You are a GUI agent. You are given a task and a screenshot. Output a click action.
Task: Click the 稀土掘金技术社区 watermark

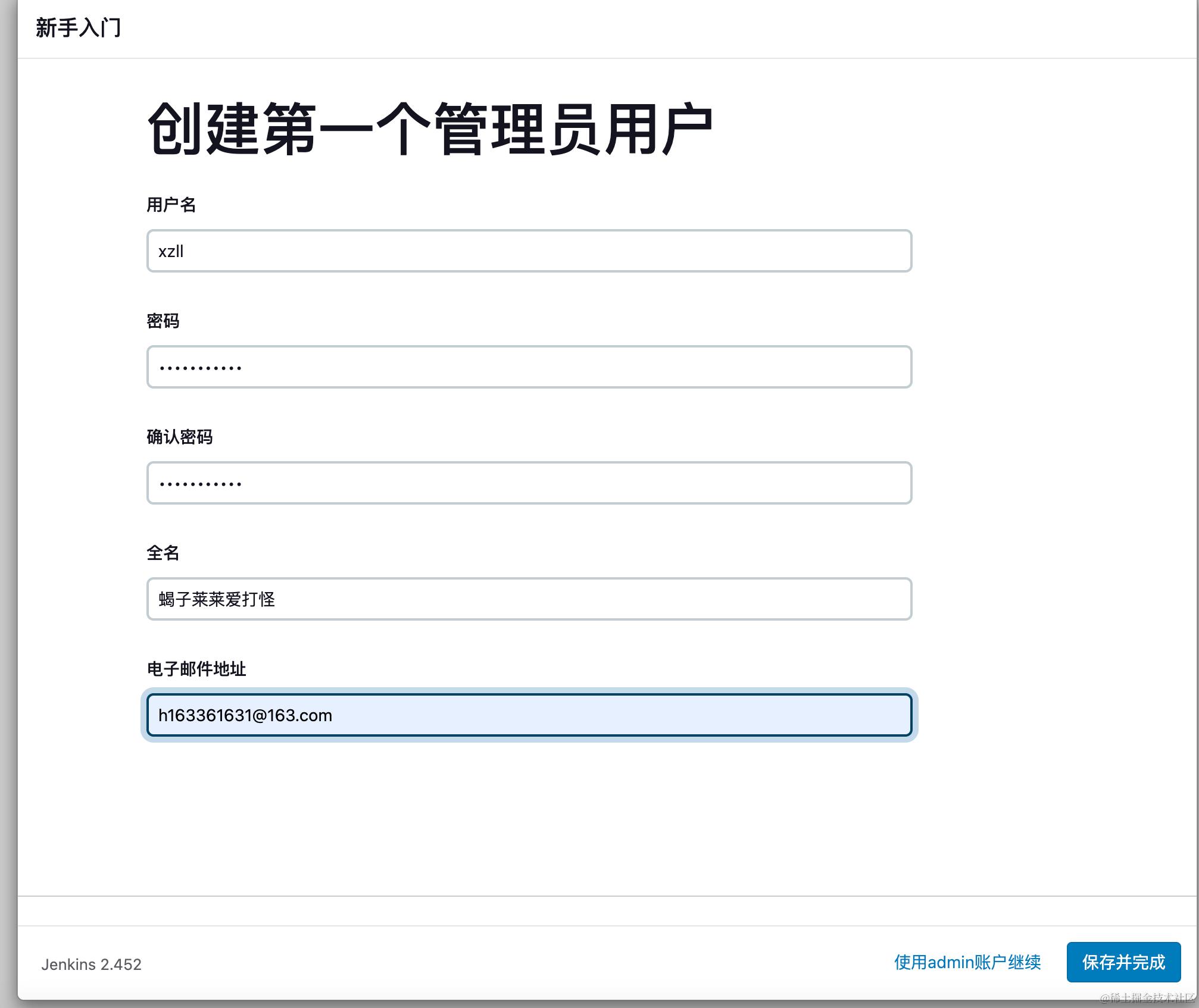pos(1147,997)
